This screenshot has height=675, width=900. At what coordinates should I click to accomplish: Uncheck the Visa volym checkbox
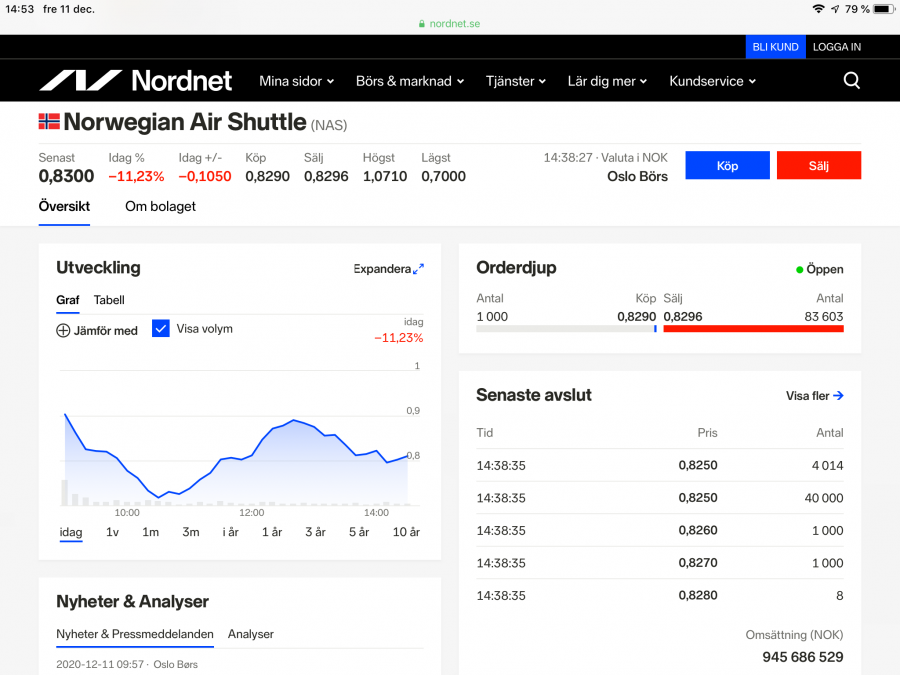(161, 328)
